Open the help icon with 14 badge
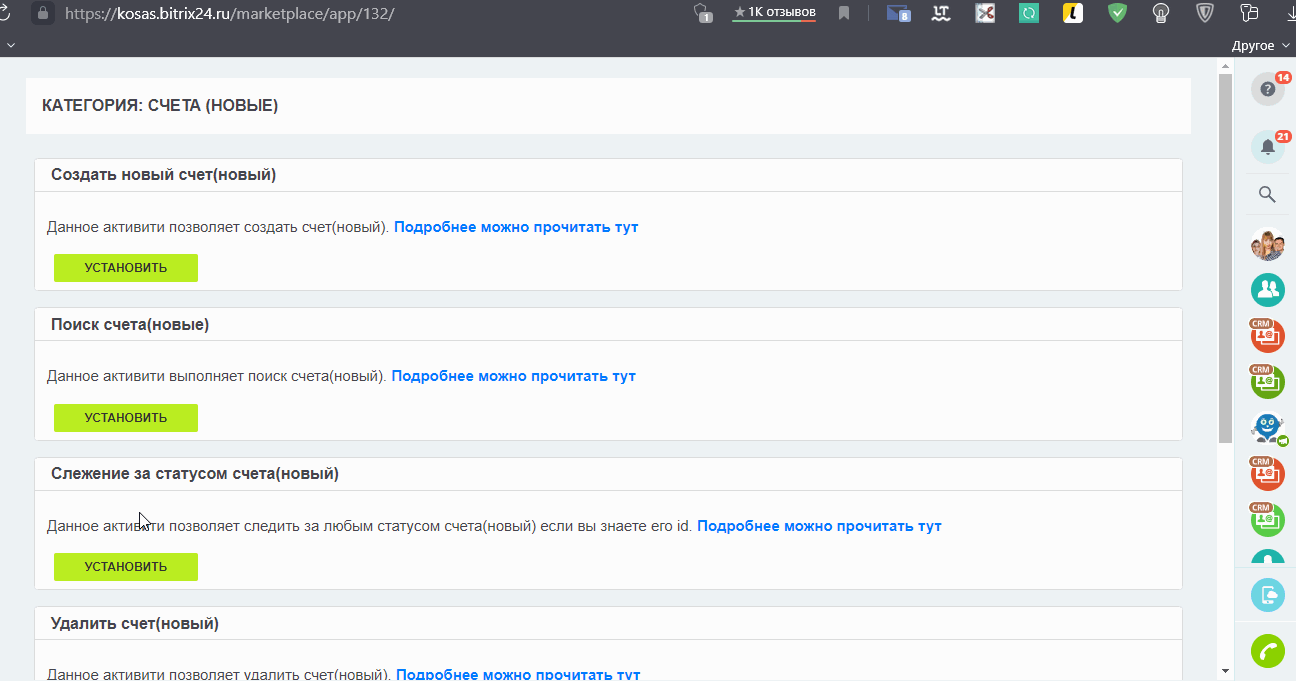Viewport: 1296px width, 681px height. tap(1268, 89)
